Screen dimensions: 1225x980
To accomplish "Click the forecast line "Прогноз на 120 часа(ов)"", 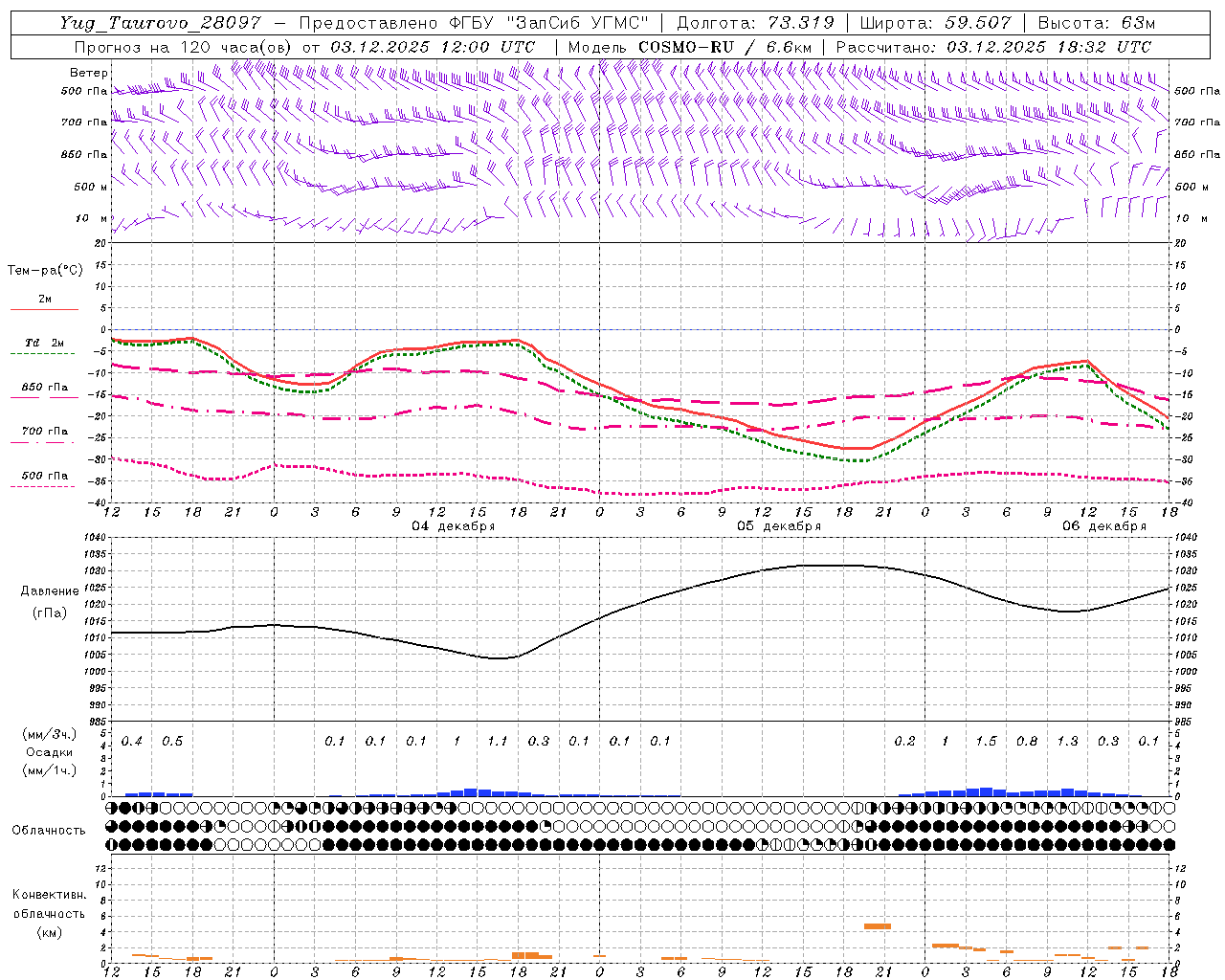I will point(185,47).
